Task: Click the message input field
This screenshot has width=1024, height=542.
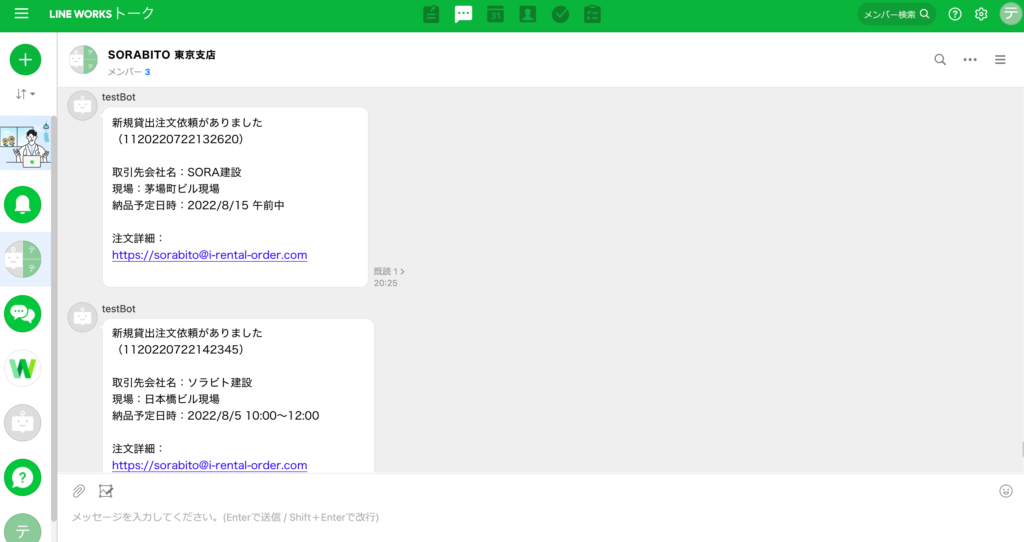Action: pyautogui.click(x=500, y=517)
